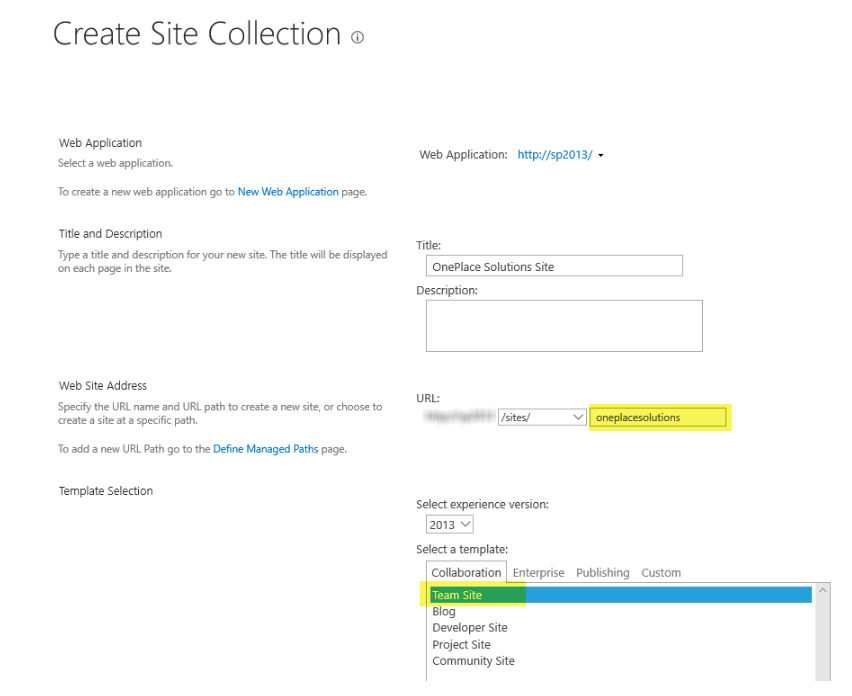Screen dimensions: 852x696
Task: Focus the Description text box
Action: pos(564,326)
